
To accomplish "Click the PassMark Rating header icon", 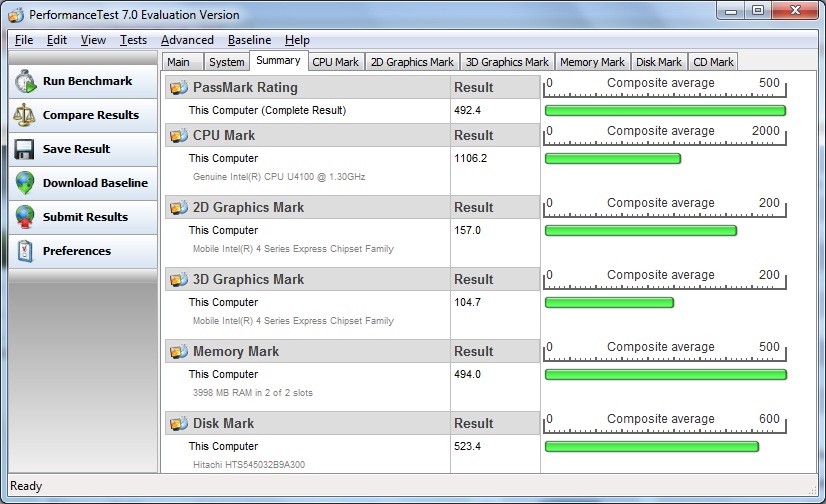I will tap(179, 87).
